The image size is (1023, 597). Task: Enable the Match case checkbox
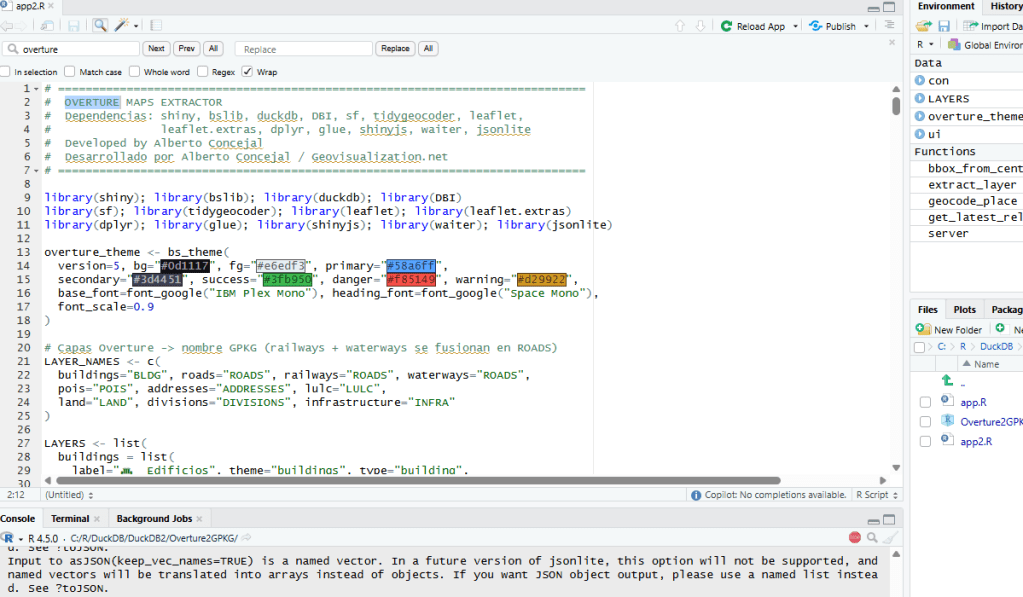(70, 72)
